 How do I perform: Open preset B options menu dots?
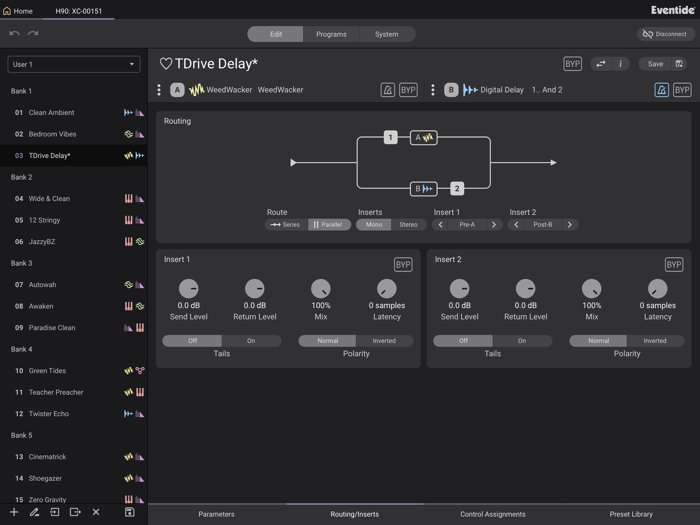point(433,90)
